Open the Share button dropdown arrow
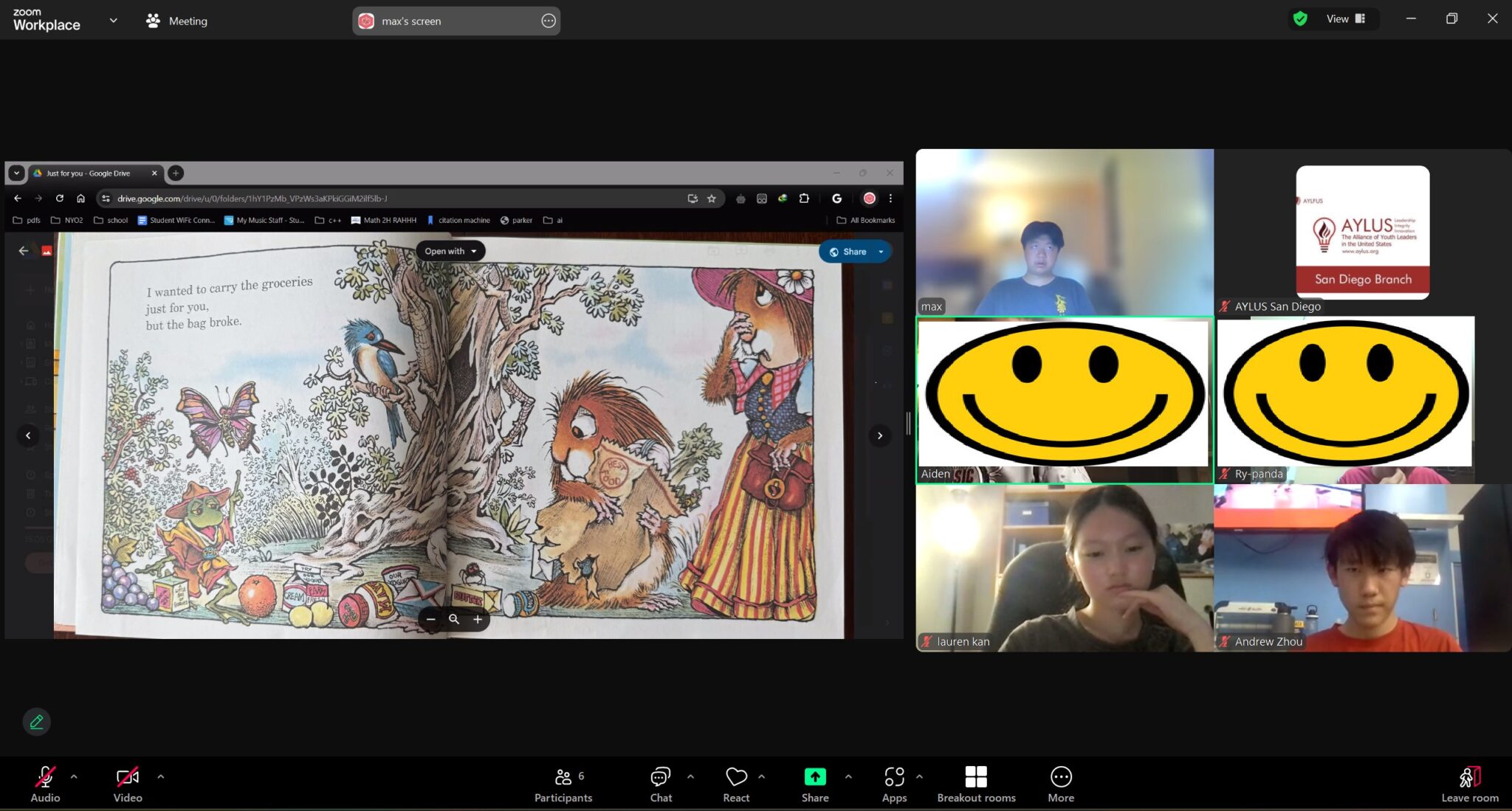Viewport: 1512px width, 811px height. tap(882, 252)
